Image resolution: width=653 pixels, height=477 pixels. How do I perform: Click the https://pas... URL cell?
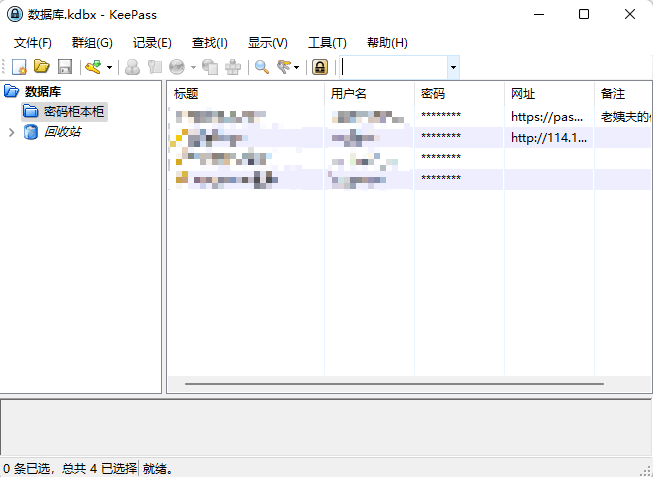tap(547, 117)
